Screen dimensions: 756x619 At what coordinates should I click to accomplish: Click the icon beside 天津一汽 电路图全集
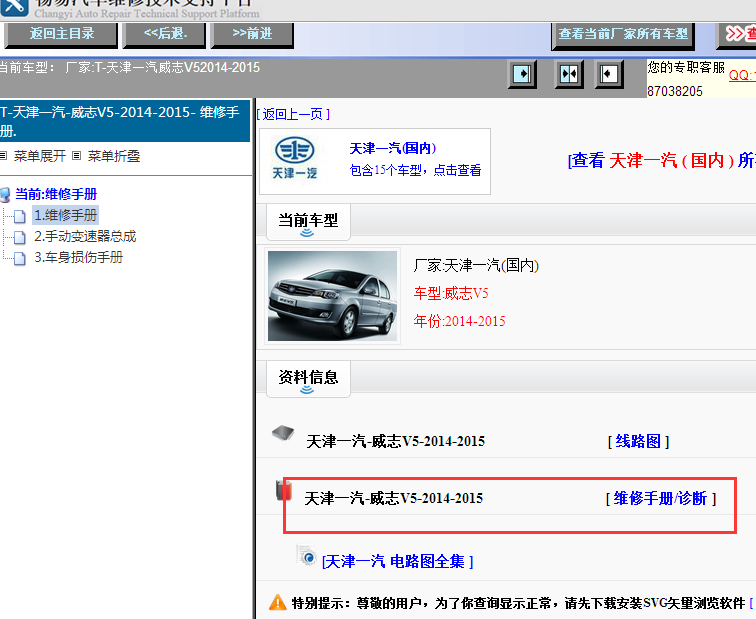pyautogui.click(x=307, y=556)
